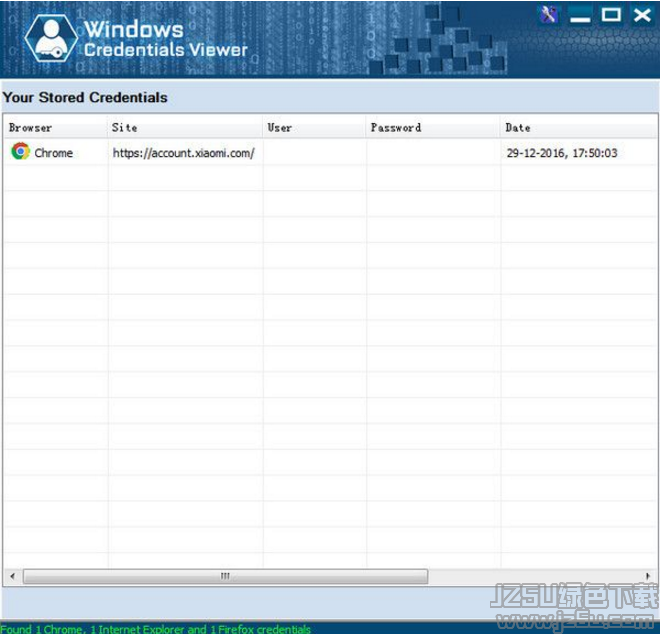
Task: Select the Chrome browser name text
Action: 53,153
